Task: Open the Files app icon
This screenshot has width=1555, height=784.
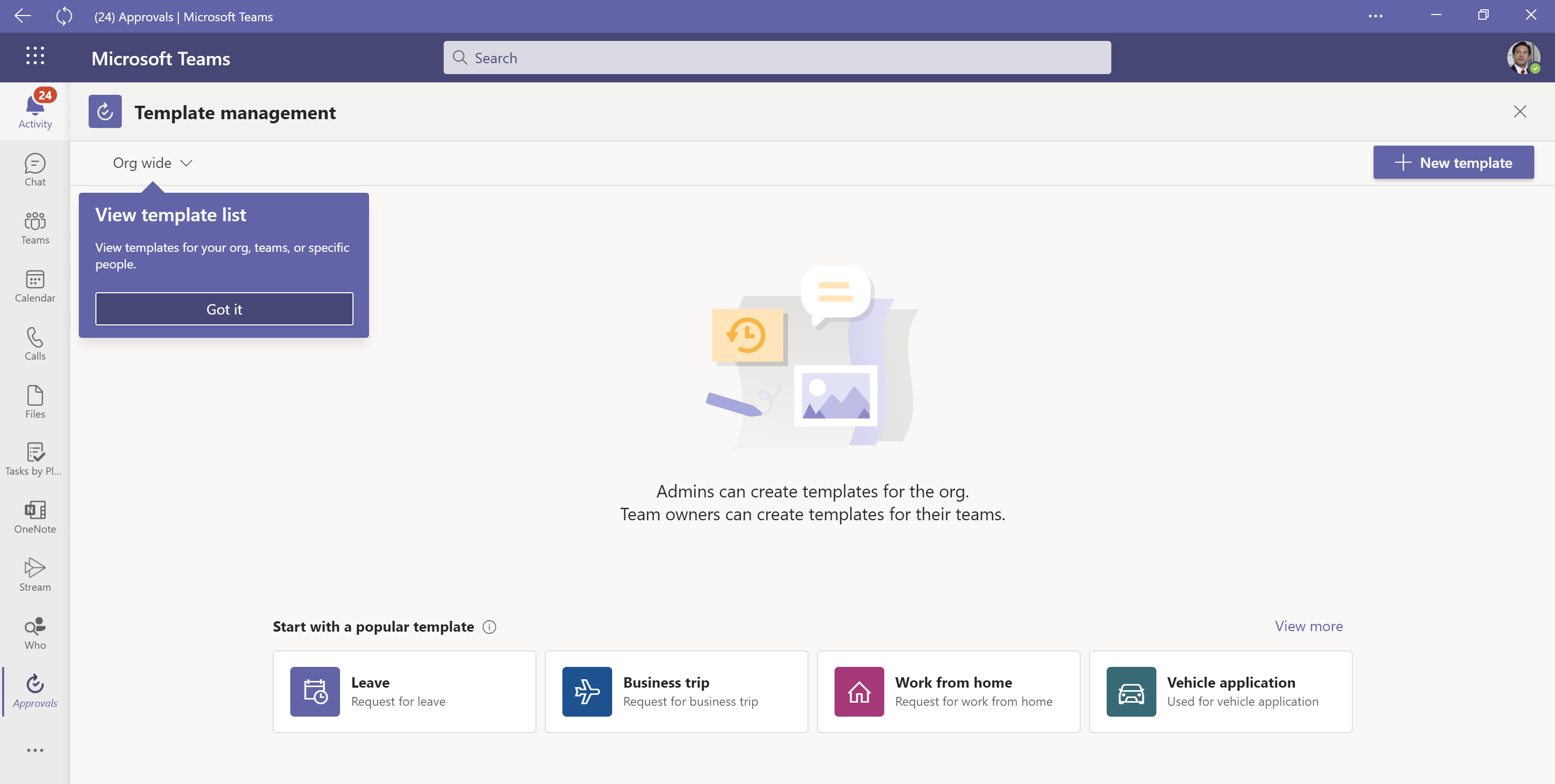Action: point(35,402)
